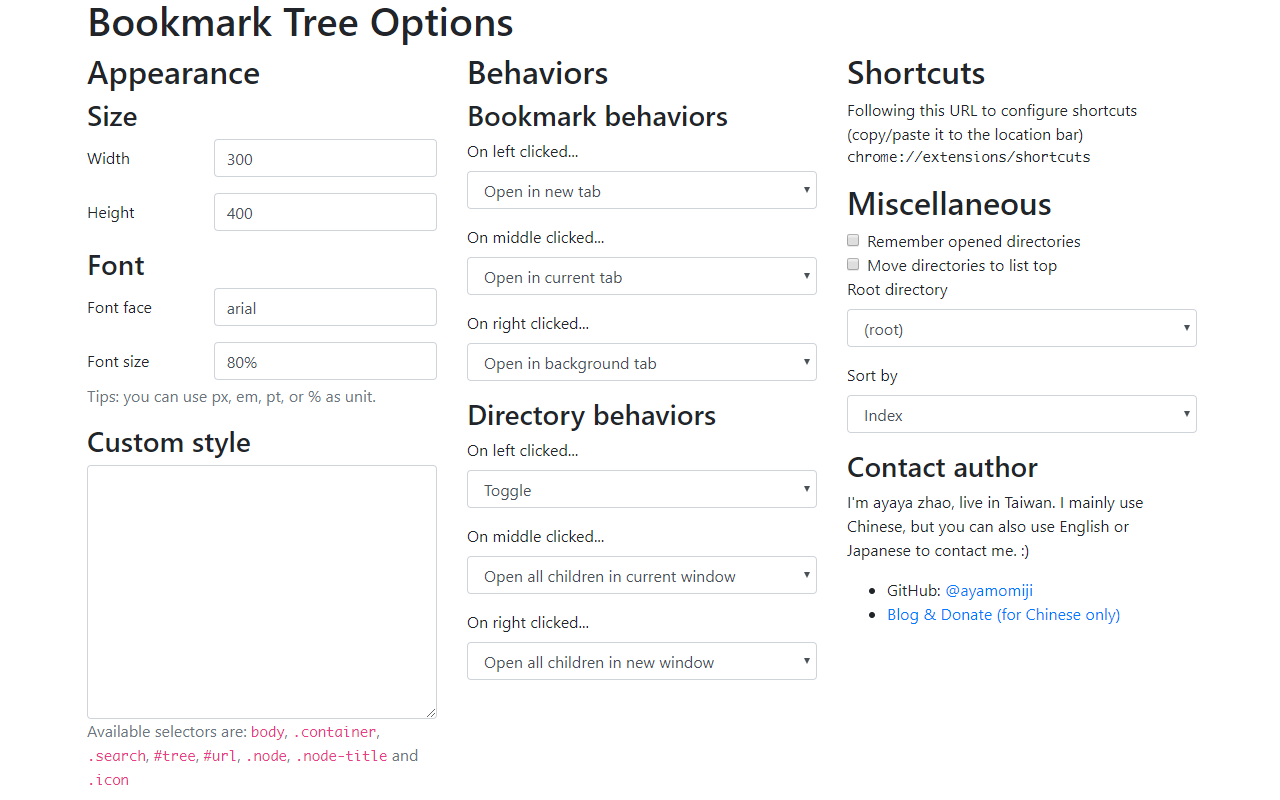Check Move directories to list top
Viewport: 1280px width, 800px height.
pos(853,265)
